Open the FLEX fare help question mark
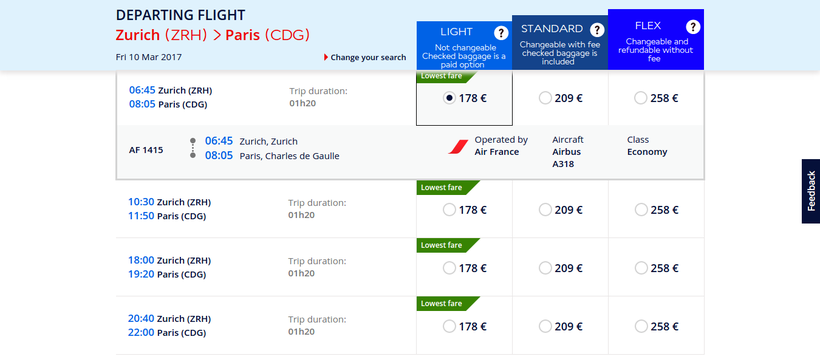The image size is (820, 362). [693, 27]
